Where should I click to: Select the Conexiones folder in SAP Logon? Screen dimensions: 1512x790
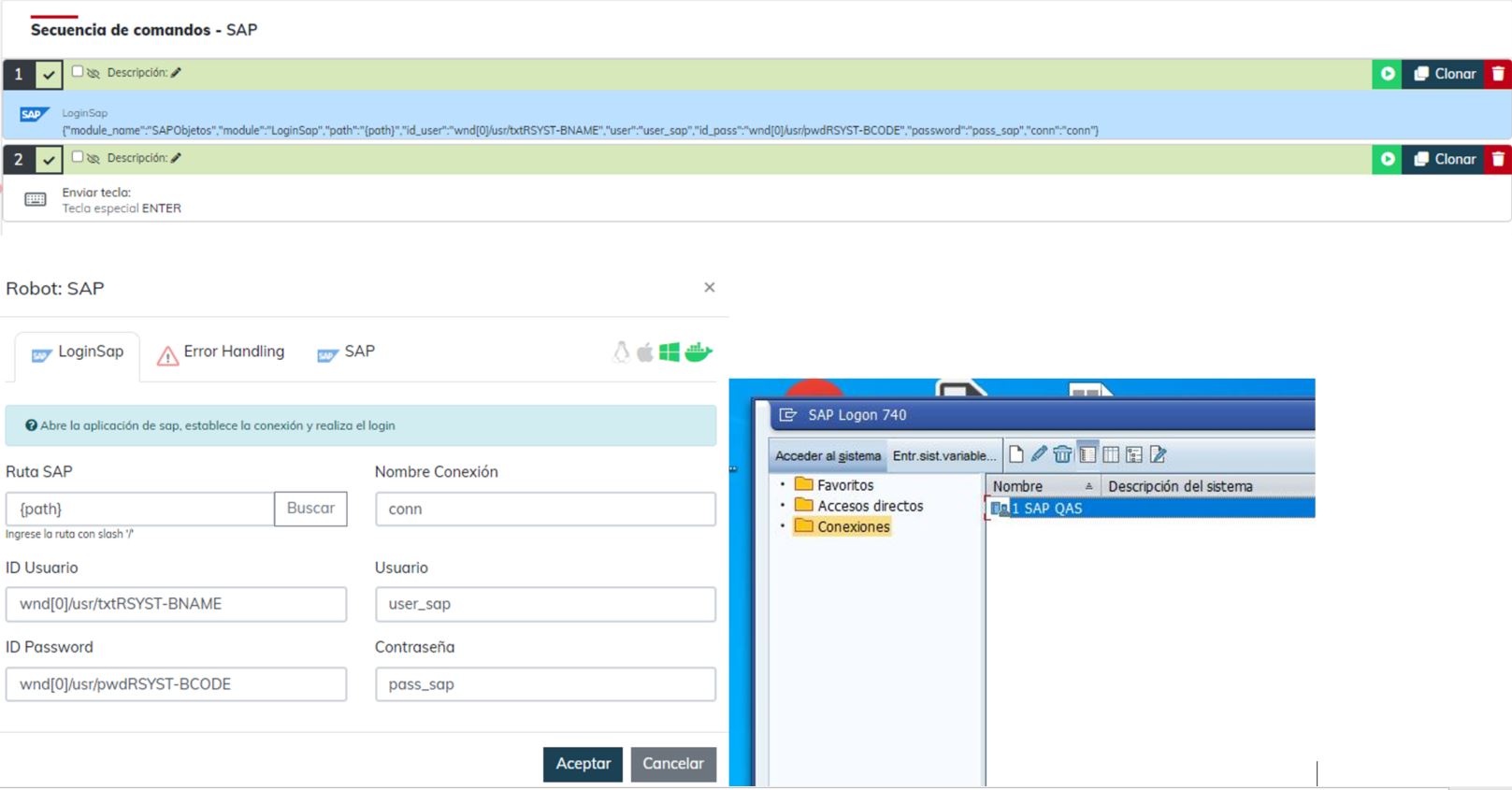click(x=842, y=526)
